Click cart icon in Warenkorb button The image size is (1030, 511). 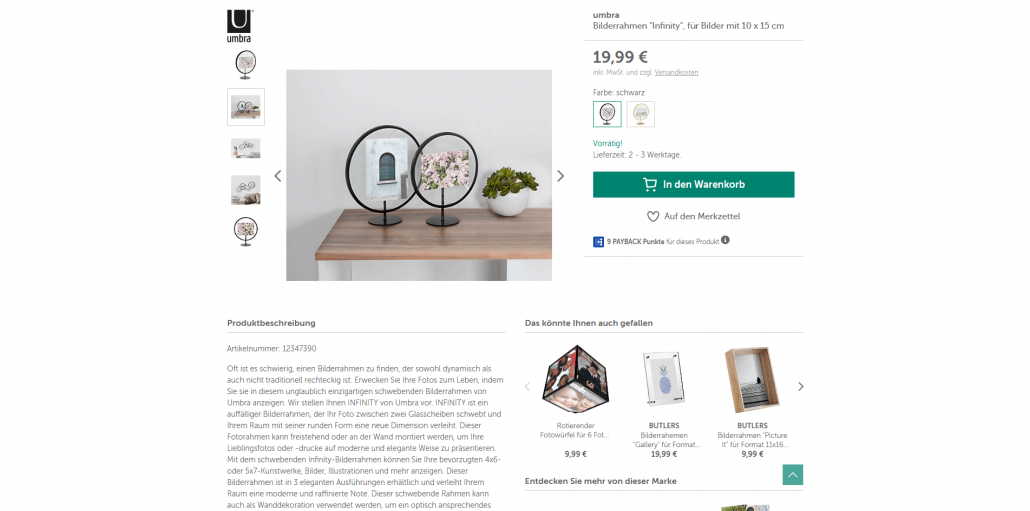pos(650,185)
